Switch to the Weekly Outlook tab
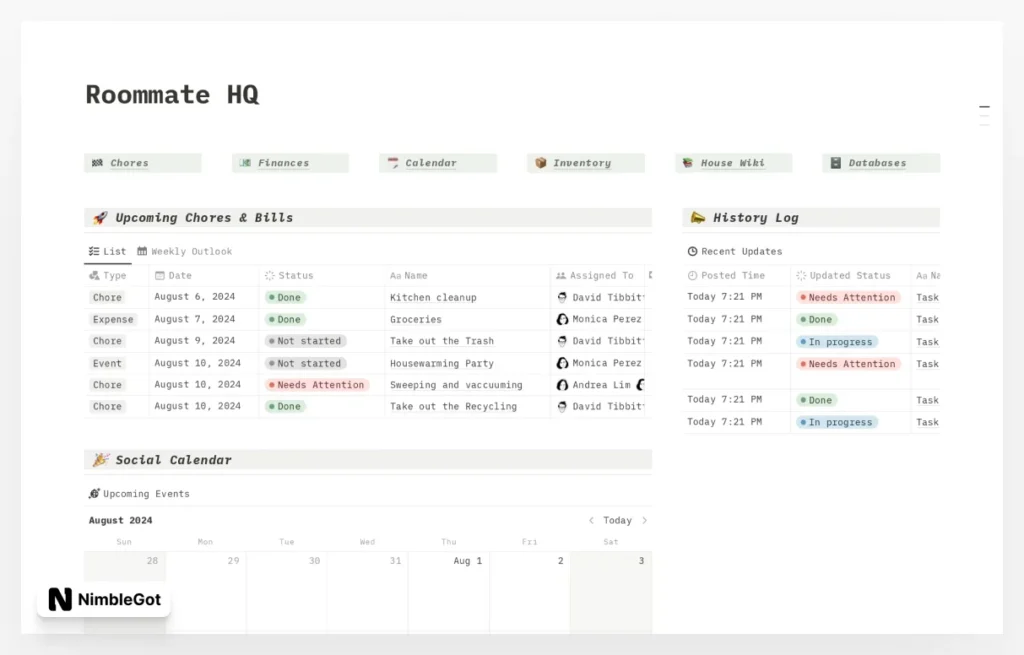Image resolution: width=1024 pixels, height=655 pixels. [185, 251]
